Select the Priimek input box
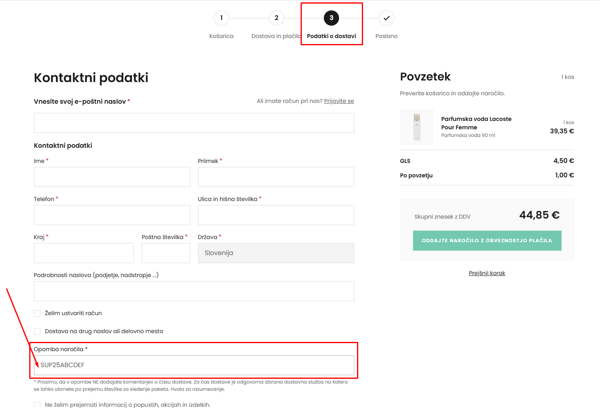This screenshot has height=408, width=600. tap(276, 177)
